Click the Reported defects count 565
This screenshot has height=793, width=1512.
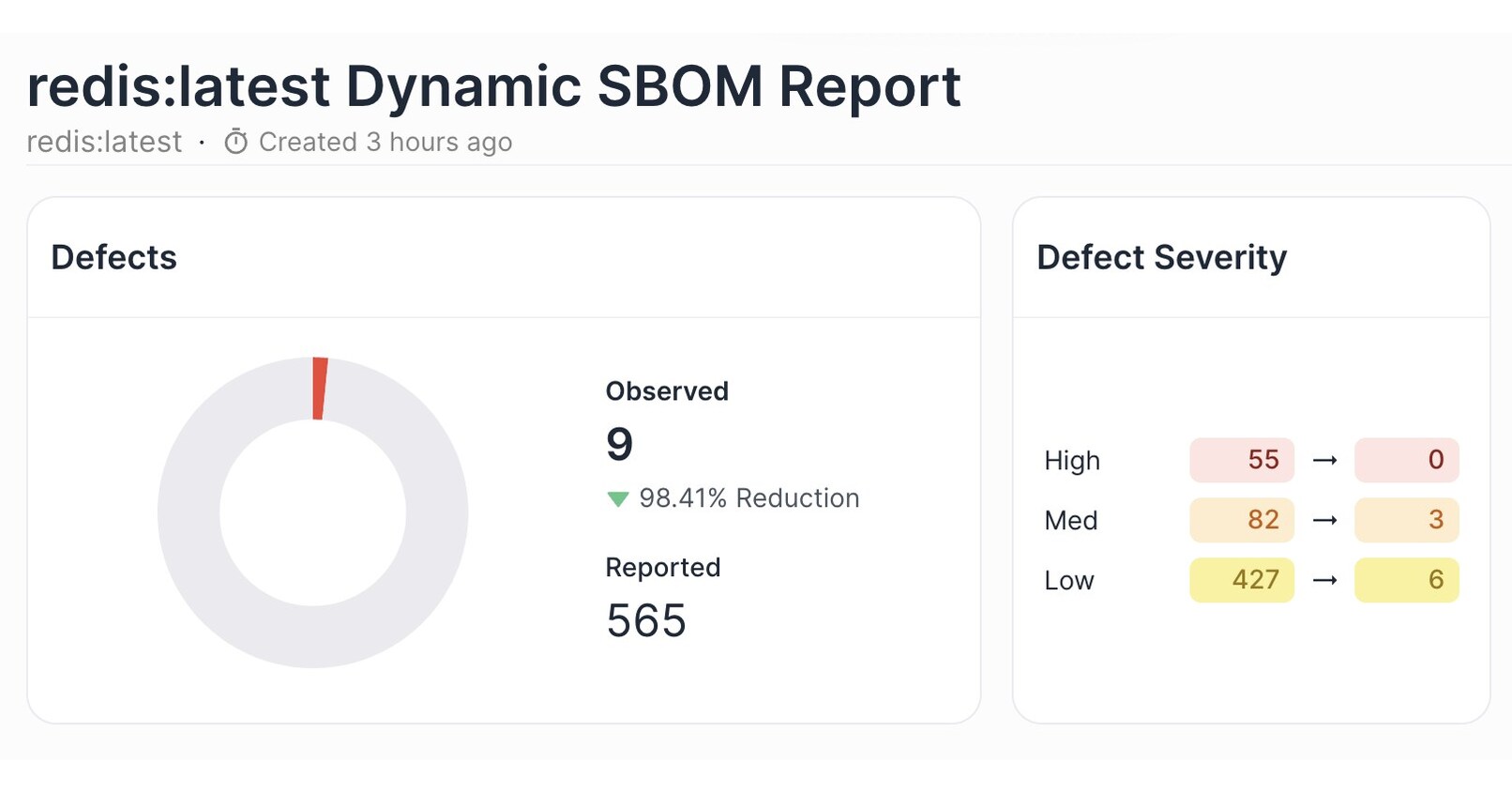[x=646, y=620]
